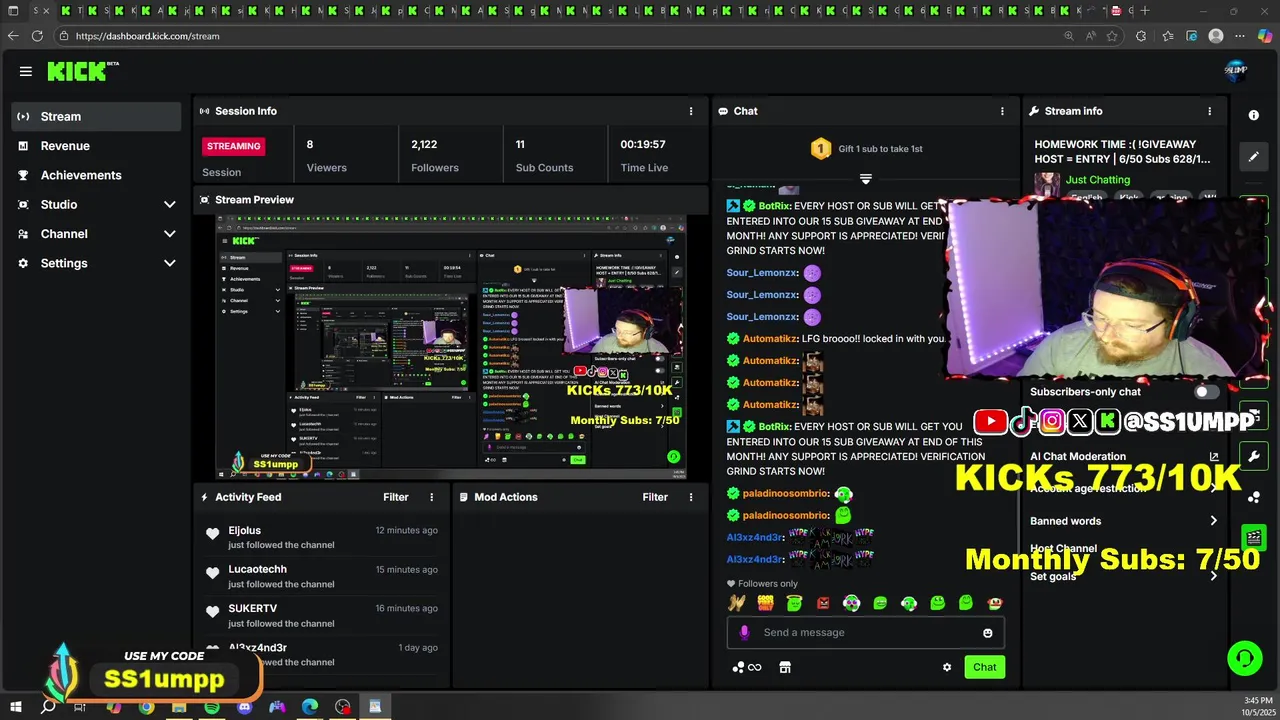Open Discord from the taskbar
The width and height of the screenshot is (1280, 720).
pyautogui.click(x=245, y=707)
